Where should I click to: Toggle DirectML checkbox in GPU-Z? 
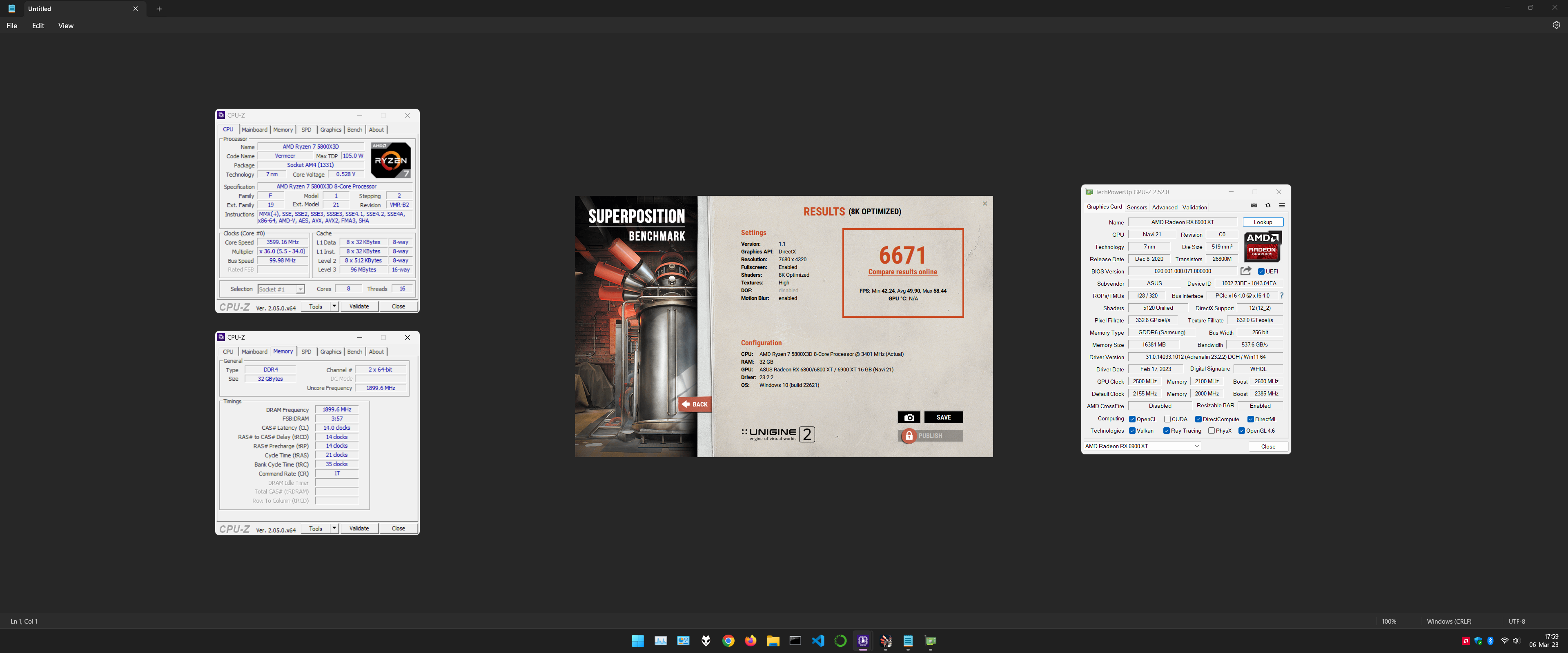pyautogui.click(x=1250, y=419)
